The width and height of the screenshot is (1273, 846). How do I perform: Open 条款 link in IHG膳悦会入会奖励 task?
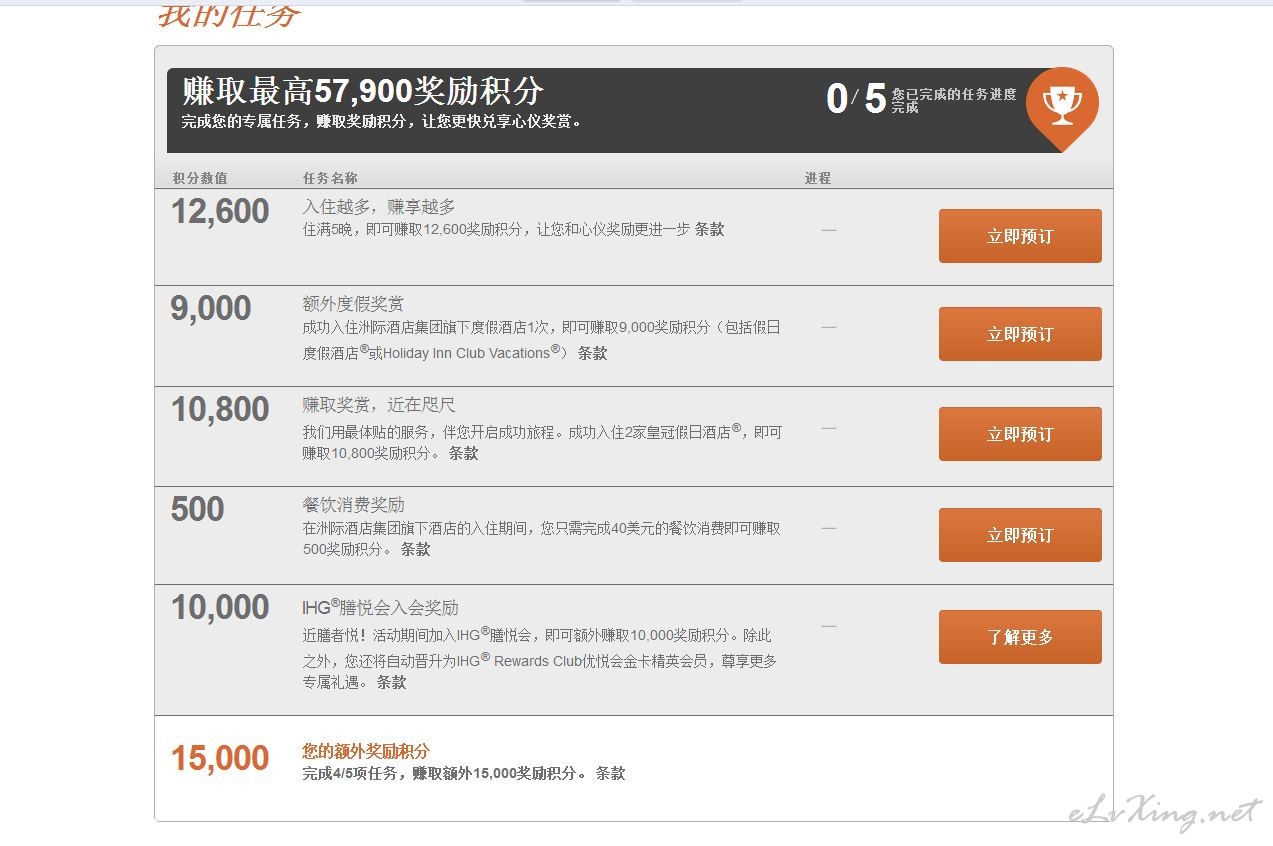point(391,682)
